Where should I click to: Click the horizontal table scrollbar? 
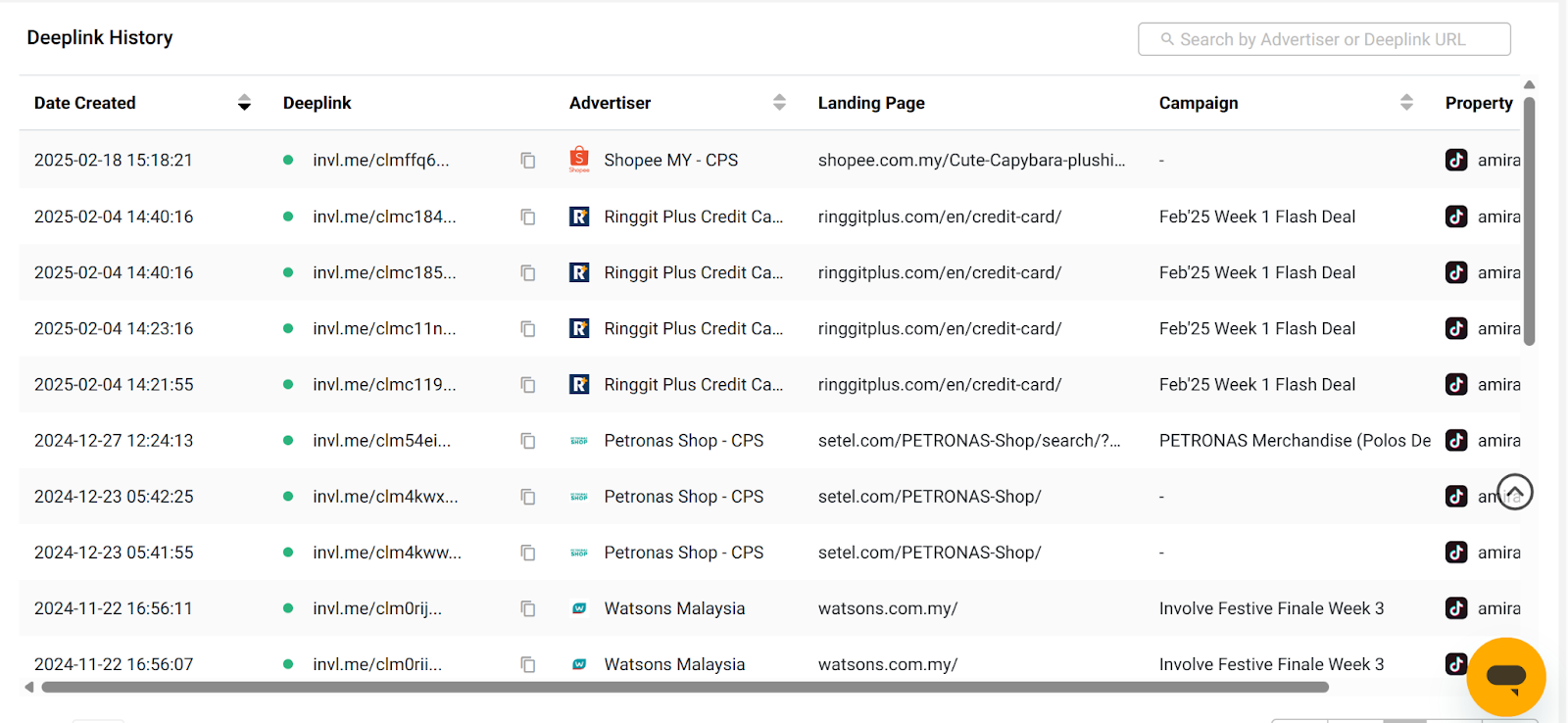tap(684, 688)
